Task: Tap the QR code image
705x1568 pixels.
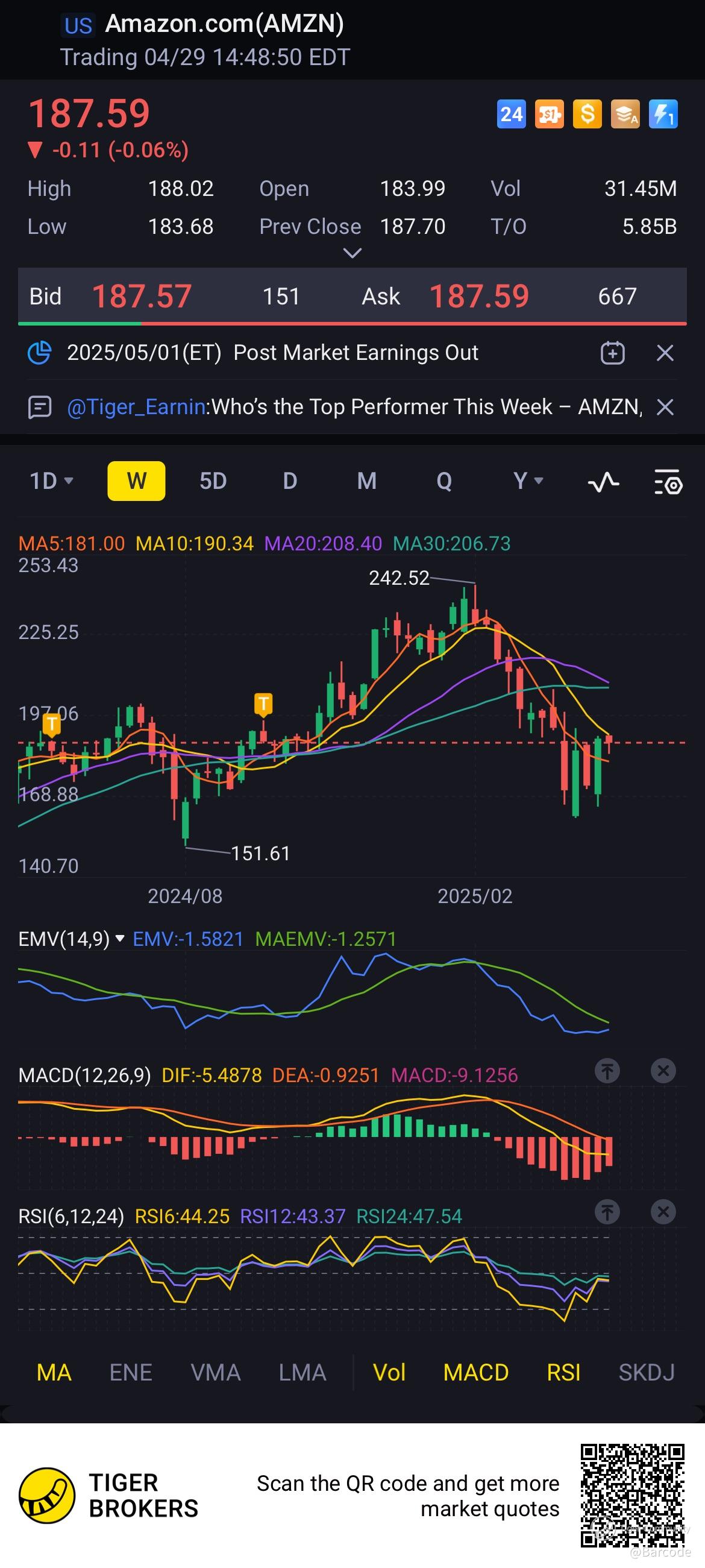Action: tap(633, 1495)
